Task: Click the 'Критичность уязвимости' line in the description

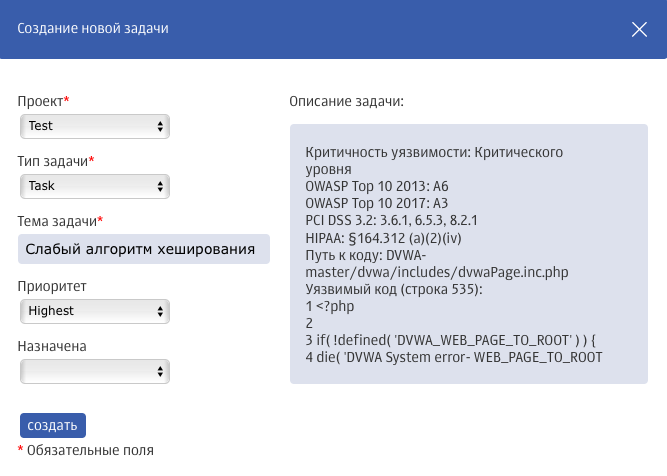Action: click(434, 152)
